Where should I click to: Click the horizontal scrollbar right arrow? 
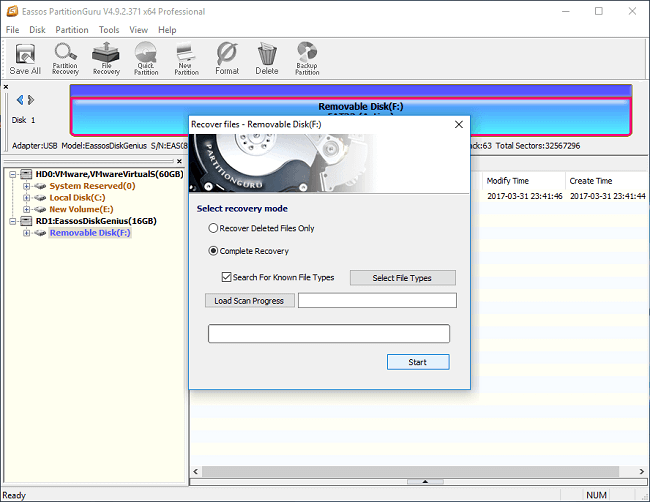[x=641, y=471]
